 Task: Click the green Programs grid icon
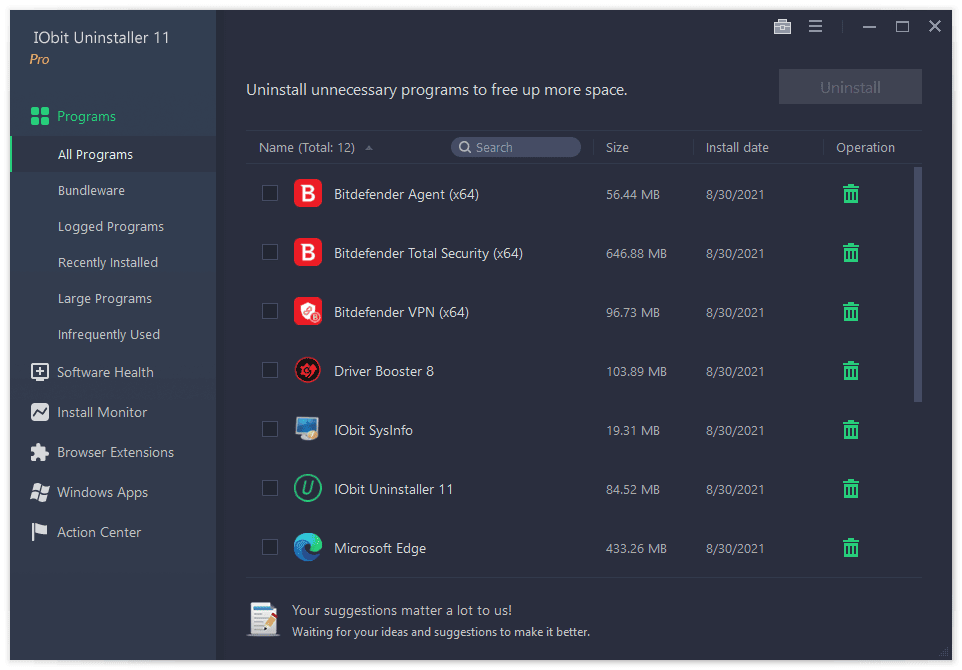click(x=40, y=116)
